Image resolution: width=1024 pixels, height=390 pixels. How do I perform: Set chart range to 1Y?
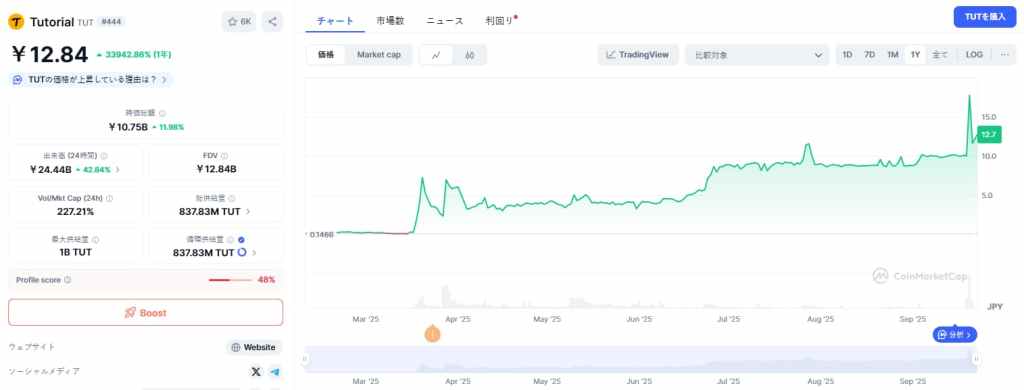tap(915, 55)
